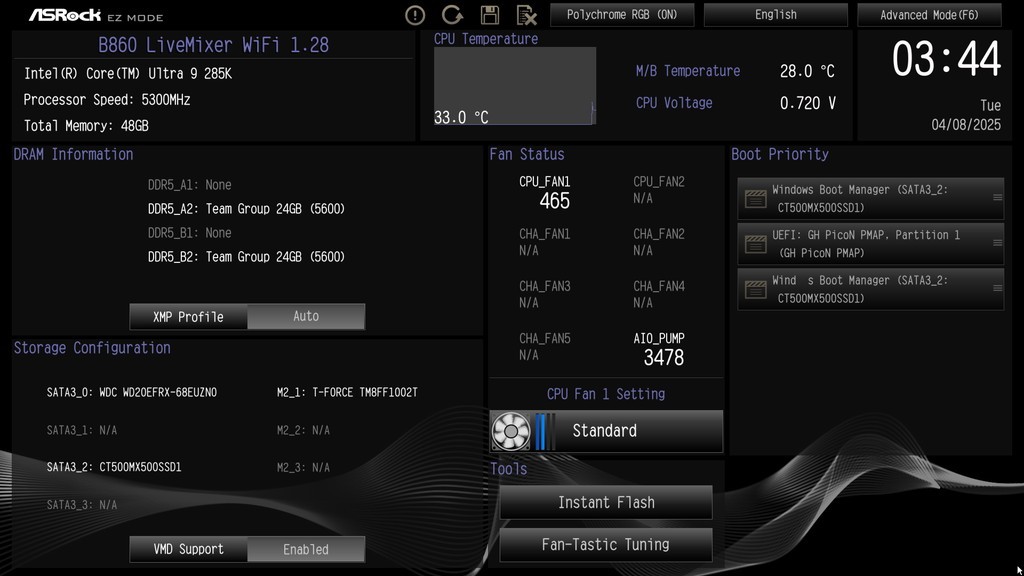Click the Storage Configuration heading

(x=92, y=348)
